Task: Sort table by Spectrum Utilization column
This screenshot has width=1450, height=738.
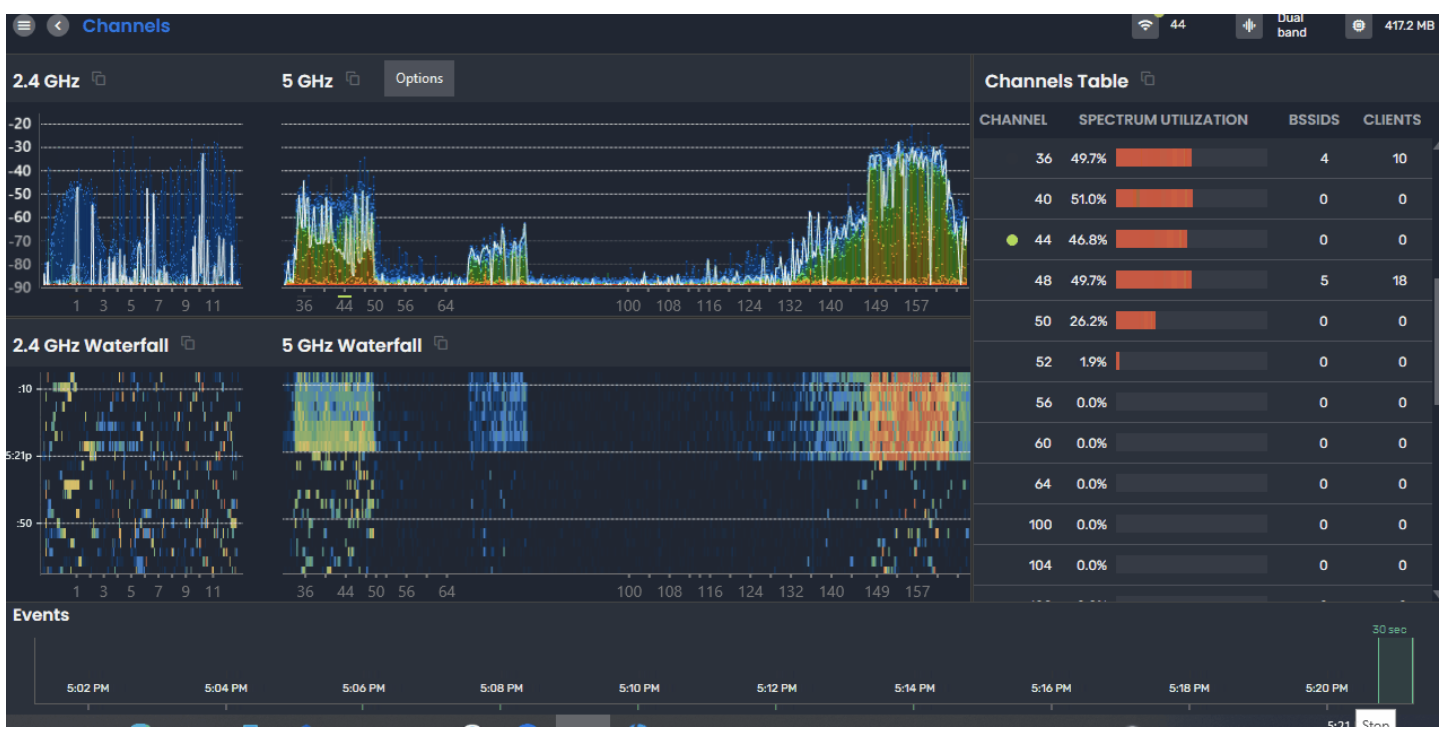Action: pos(1162,120)
